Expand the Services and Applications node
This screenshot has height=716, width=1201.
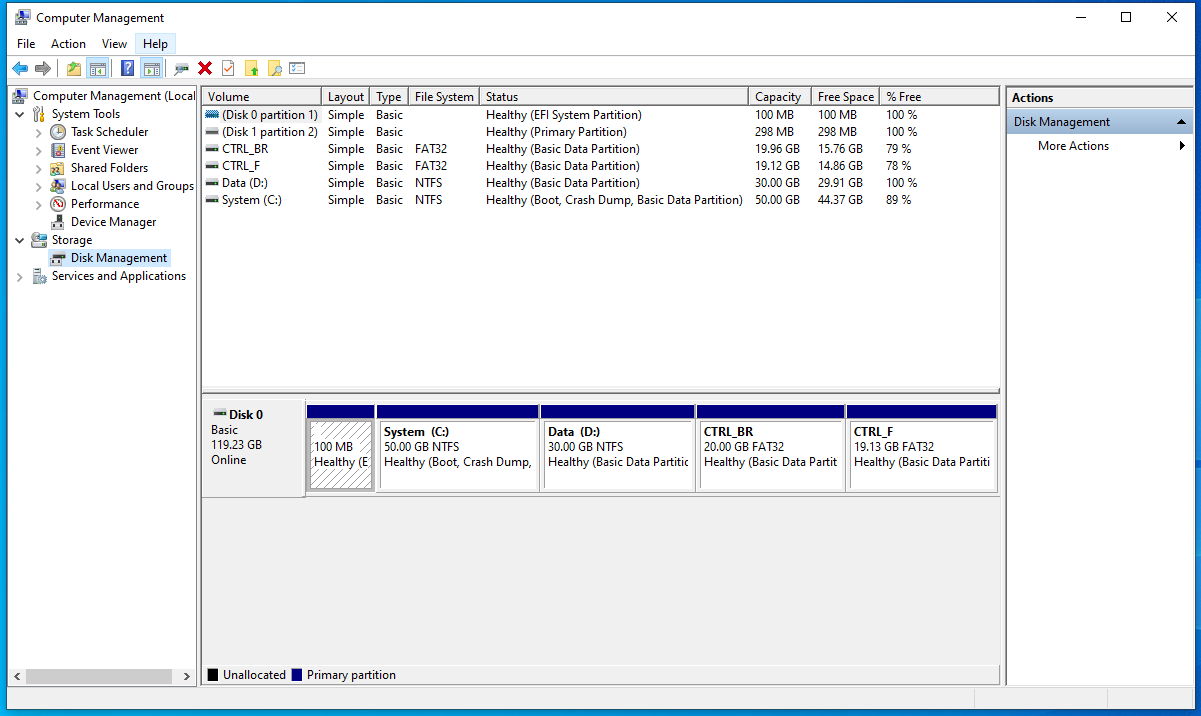20,276
